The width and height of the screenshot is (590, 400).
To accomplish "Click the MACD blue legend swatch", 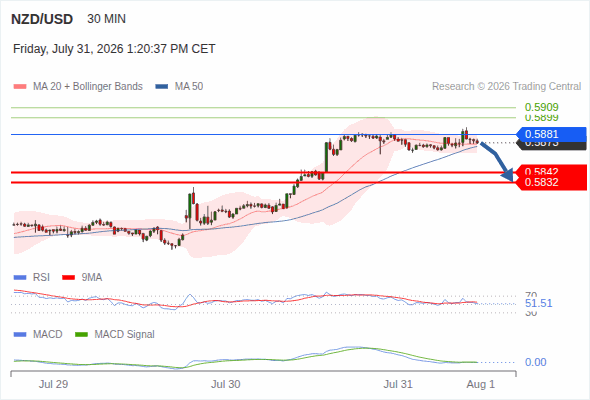I will point(20,335).
